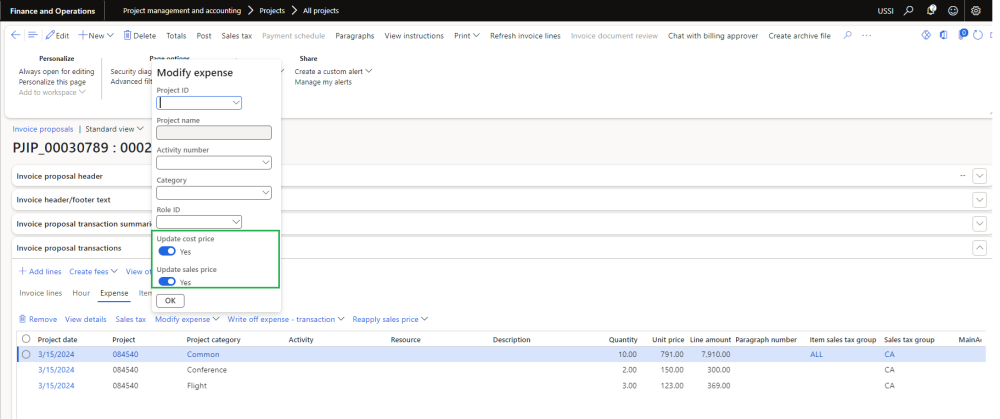Click Personalize this page
Viewport: 1000px width, 419px height.
tap(52, 82)
